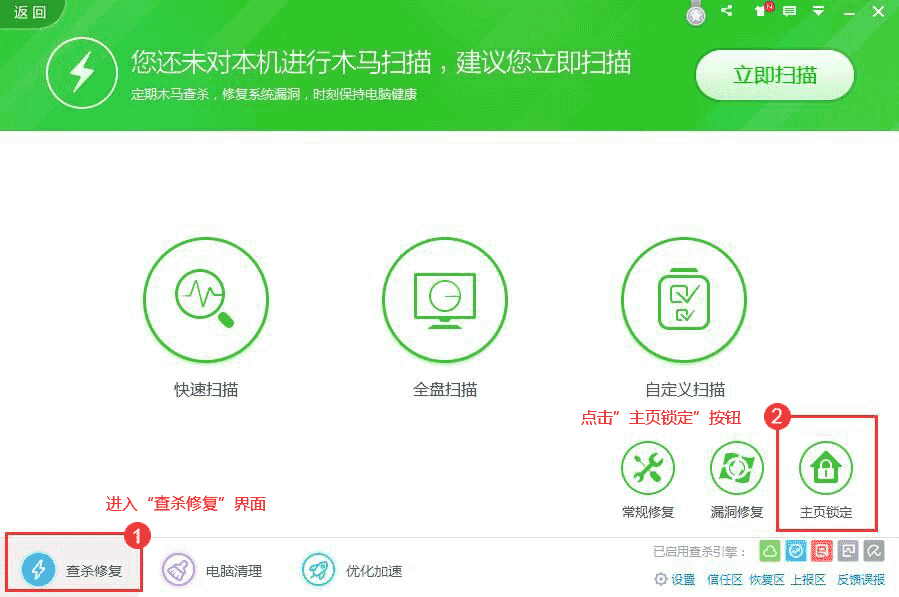The width and height of the screenshot is (899, 597).
Task: Start scan with 立即扫描 button
Action: (x=775, y=75)
